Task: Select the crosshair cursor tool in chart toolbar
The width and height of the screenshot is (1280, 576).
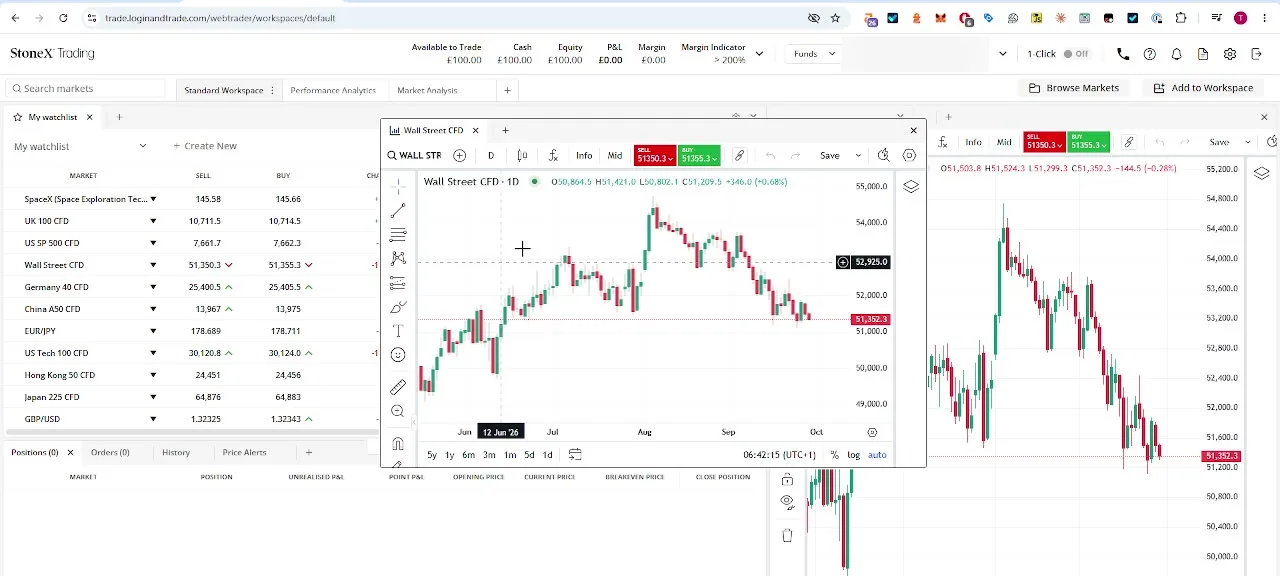Action: pyautogui.click(x=398, y=187)
